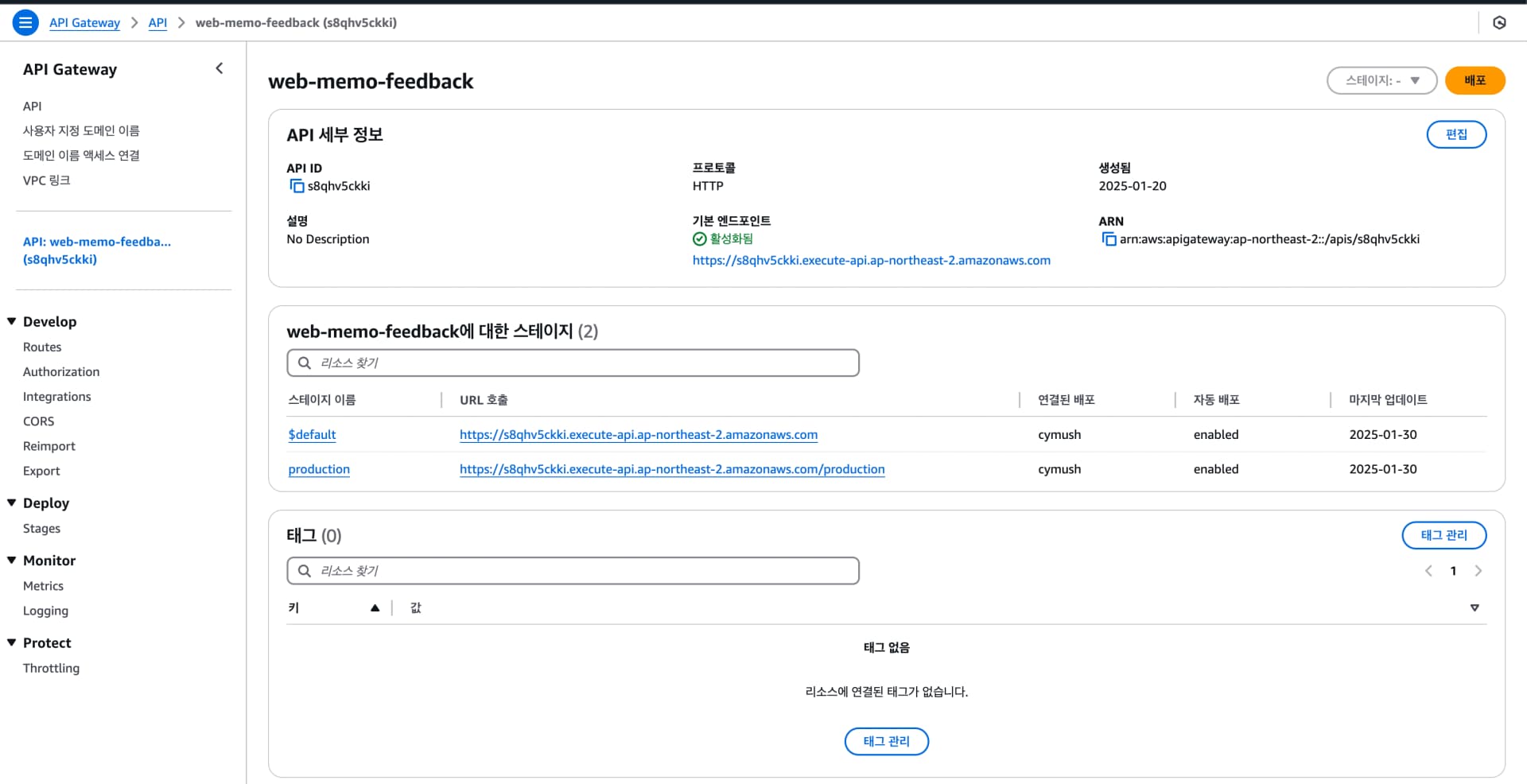The height and width of the screenshot is (784, 1527).
Task: Open Stages in the sidebar
Action: pyautogui.click(x=41, y=529)
